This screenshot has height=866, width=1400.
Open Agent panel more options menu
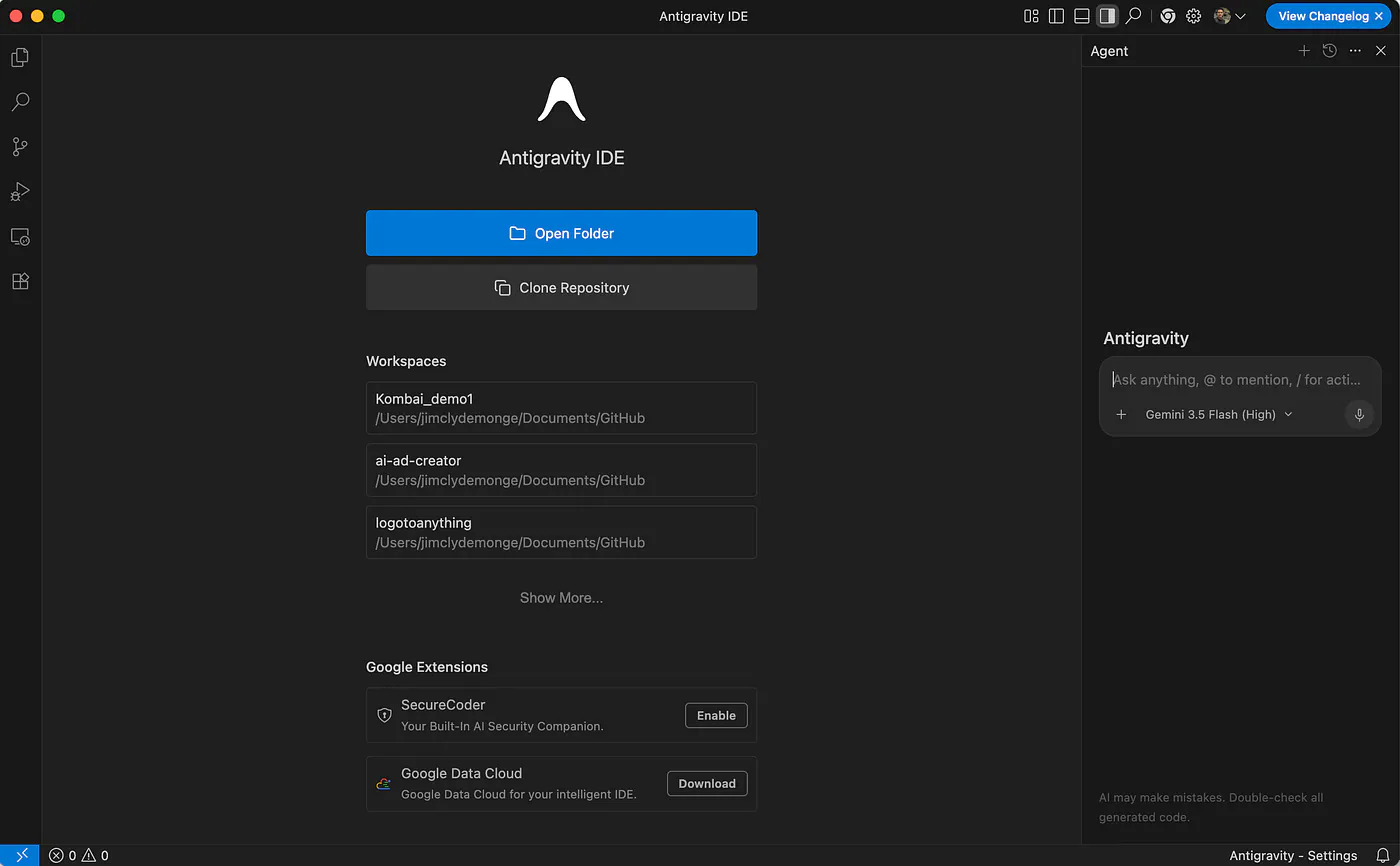click(1355, 51)
